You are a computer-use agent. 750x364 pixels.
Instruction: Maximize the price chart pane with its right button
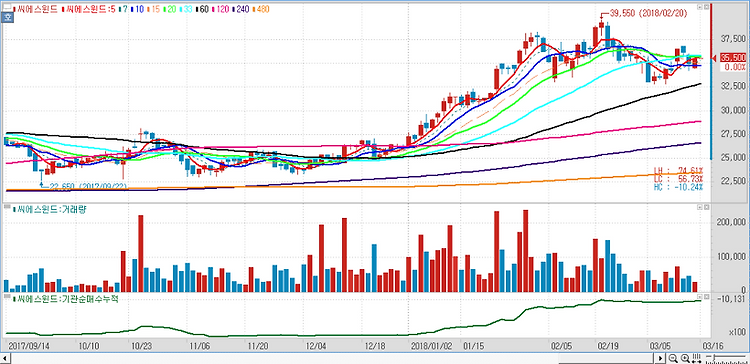(706, 7)
